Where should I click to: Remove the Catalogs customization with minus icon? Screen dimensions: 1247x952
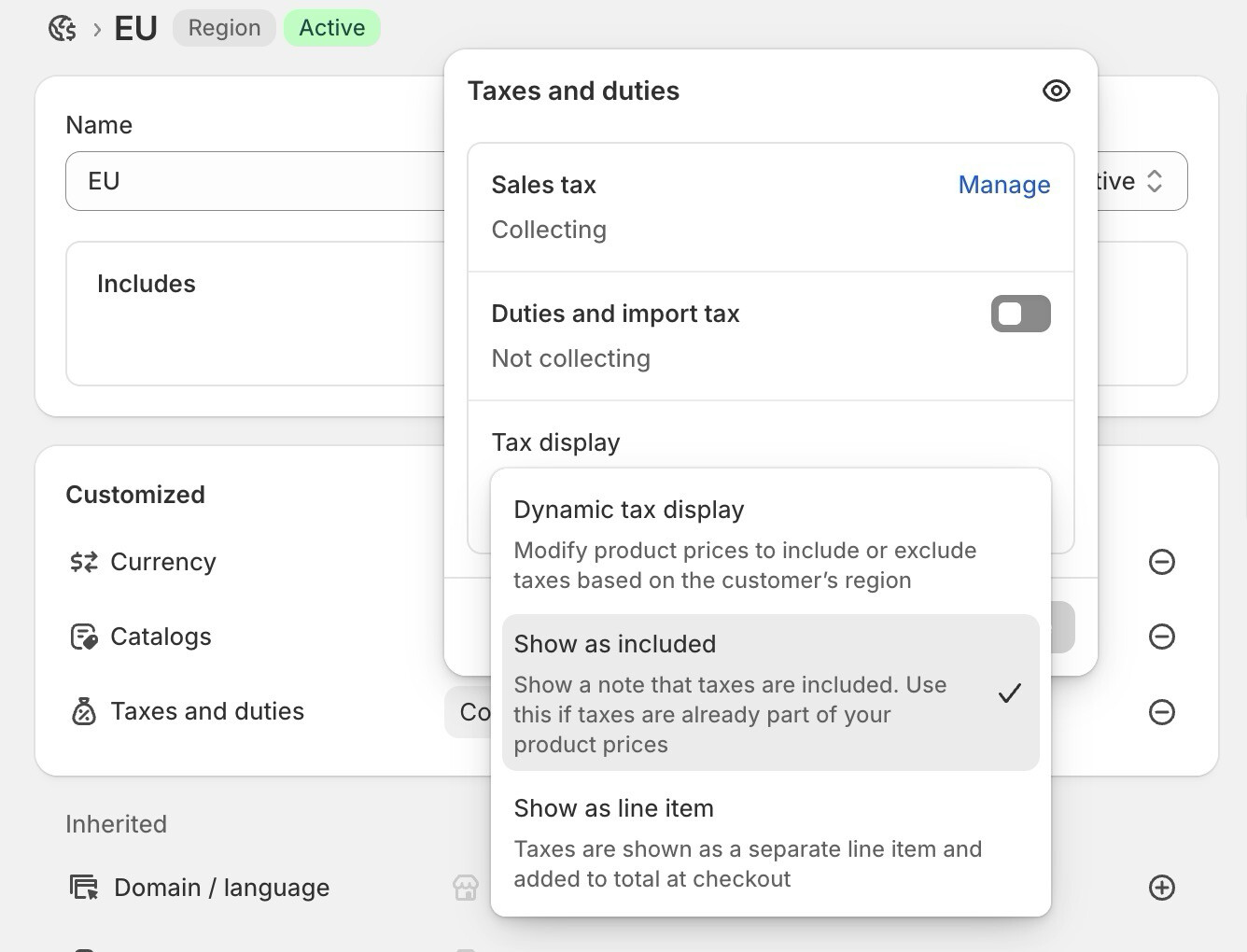pos(1161,637)
